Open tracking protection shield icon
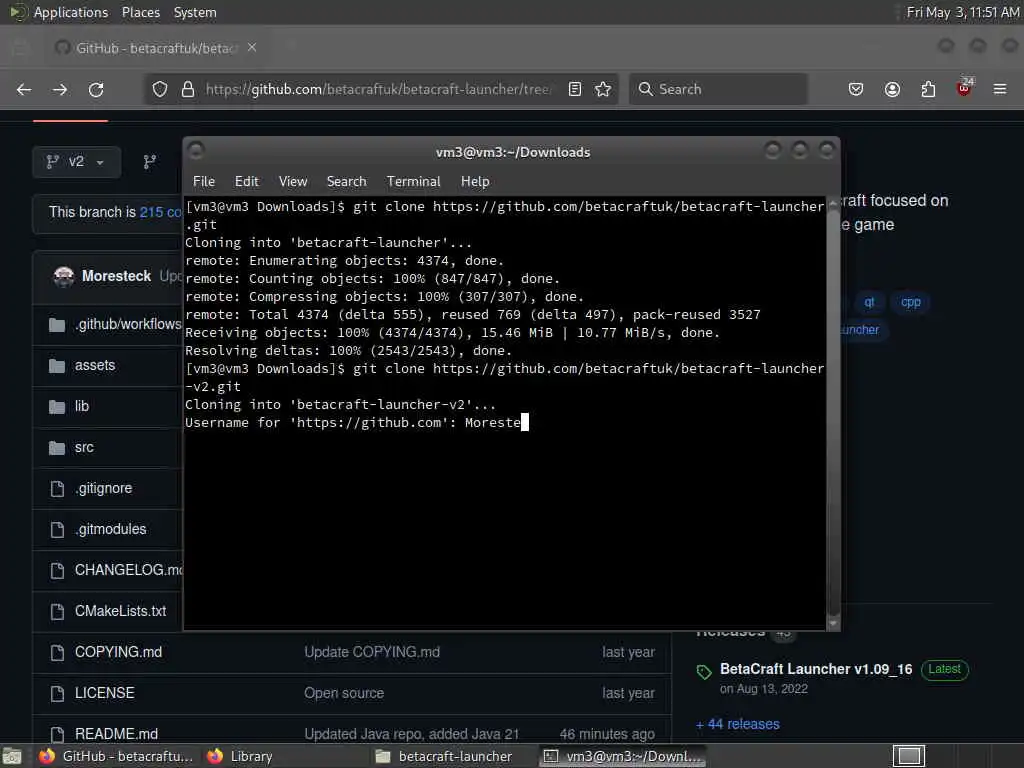The image size is (1024, 768). (160, 89)
